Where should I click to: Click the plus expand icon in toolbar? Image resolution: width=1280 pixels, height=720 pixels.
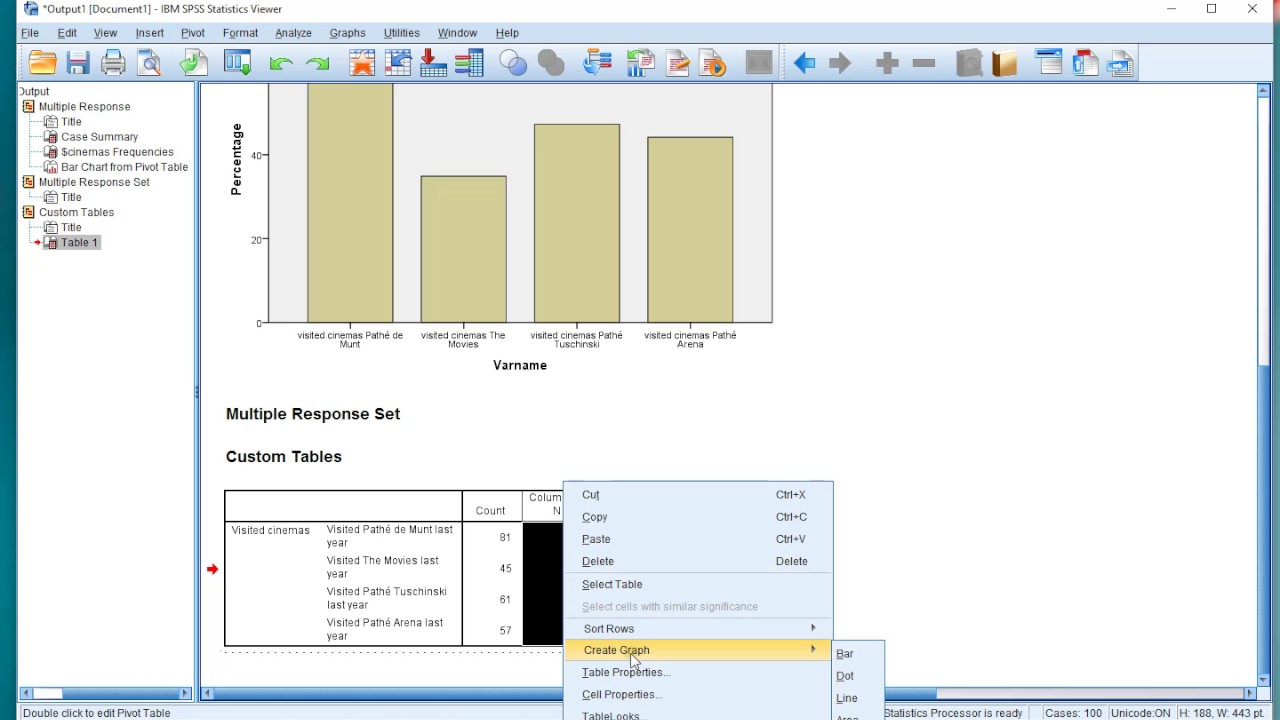pos(887,64)
